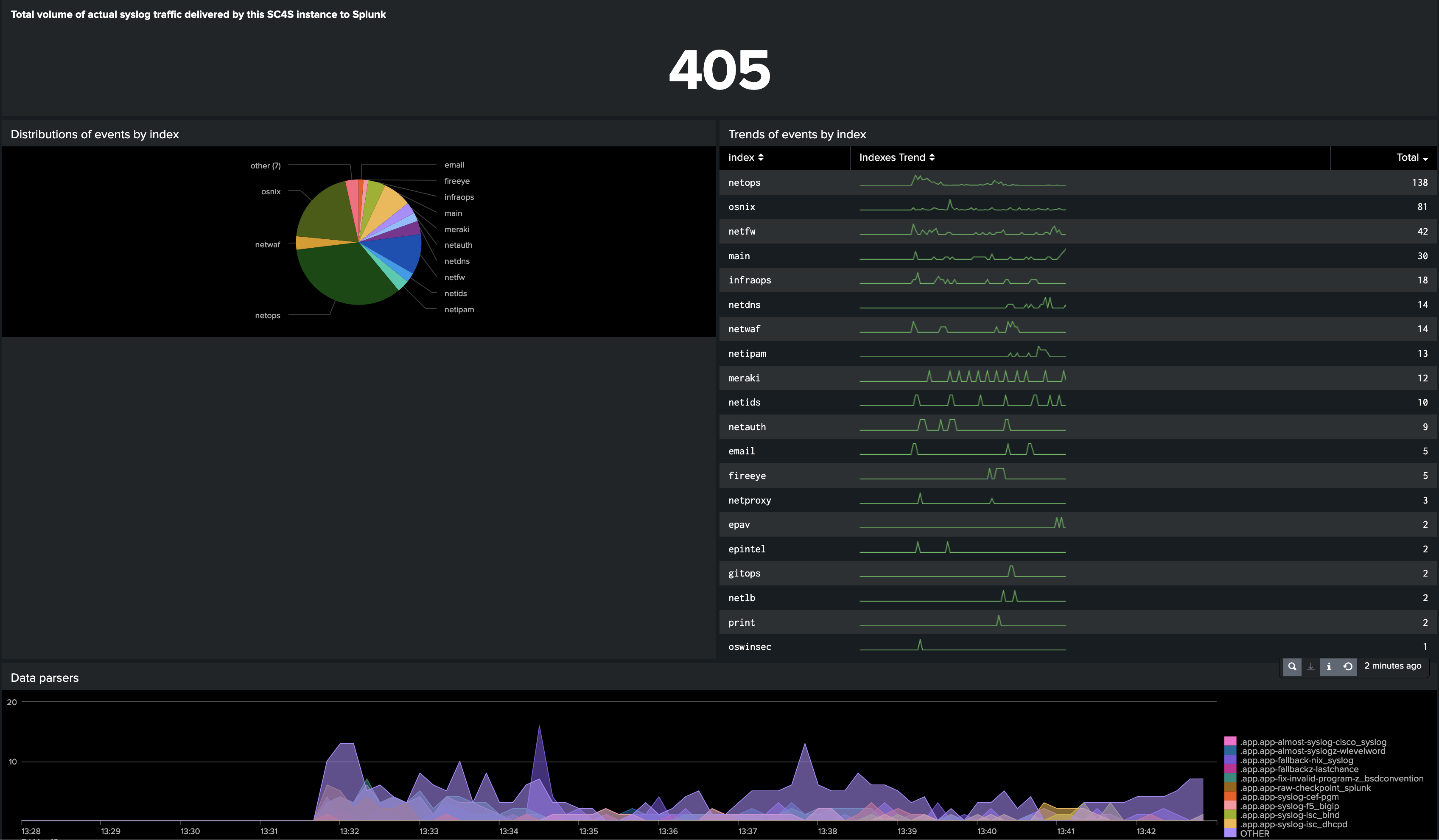Select the netfw table row
Image resolution: width=1439 pixels, height=840 pixels.
click(x=741, y=231)
